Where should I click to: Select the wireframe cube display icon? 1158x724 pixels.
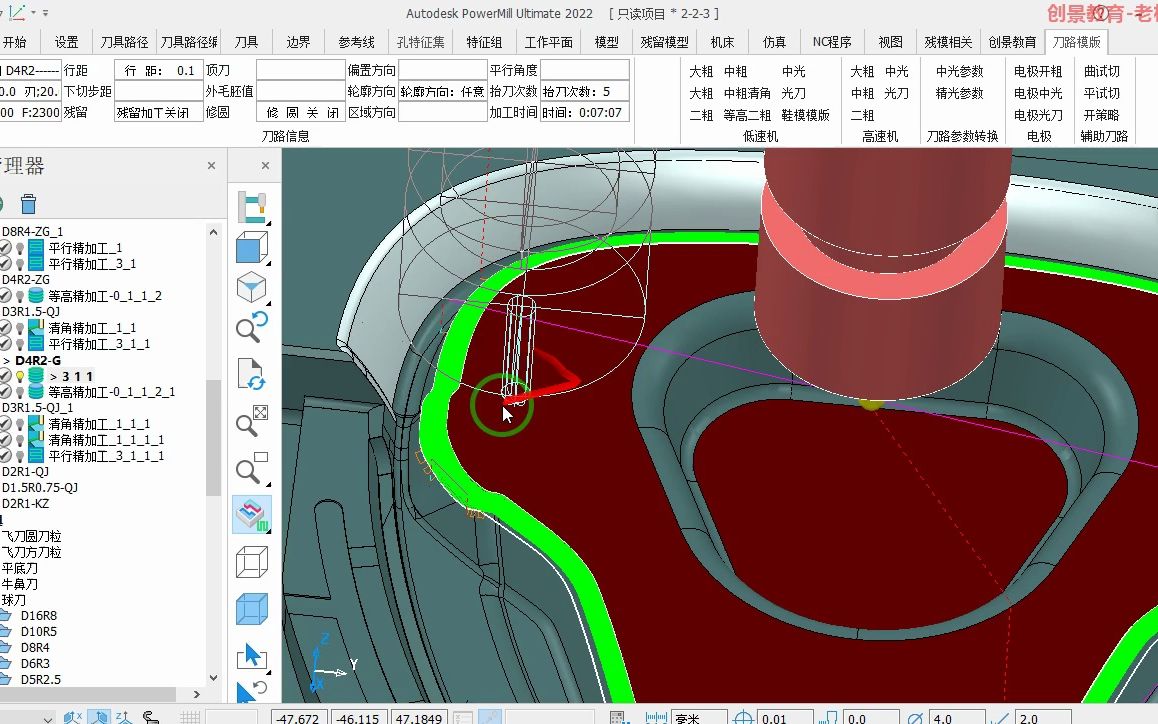[x=251, y=562]
